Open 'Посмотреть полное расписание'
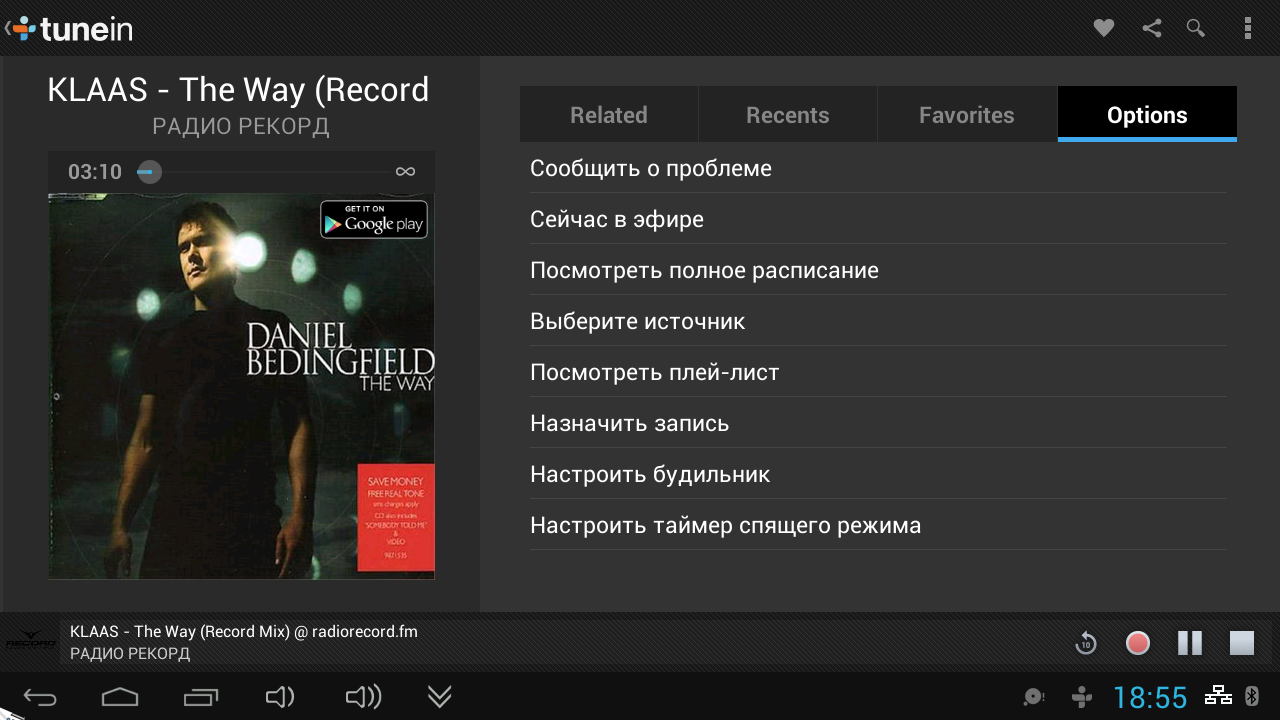This screenshot has width=1280, height=720. tap(878, 270)
